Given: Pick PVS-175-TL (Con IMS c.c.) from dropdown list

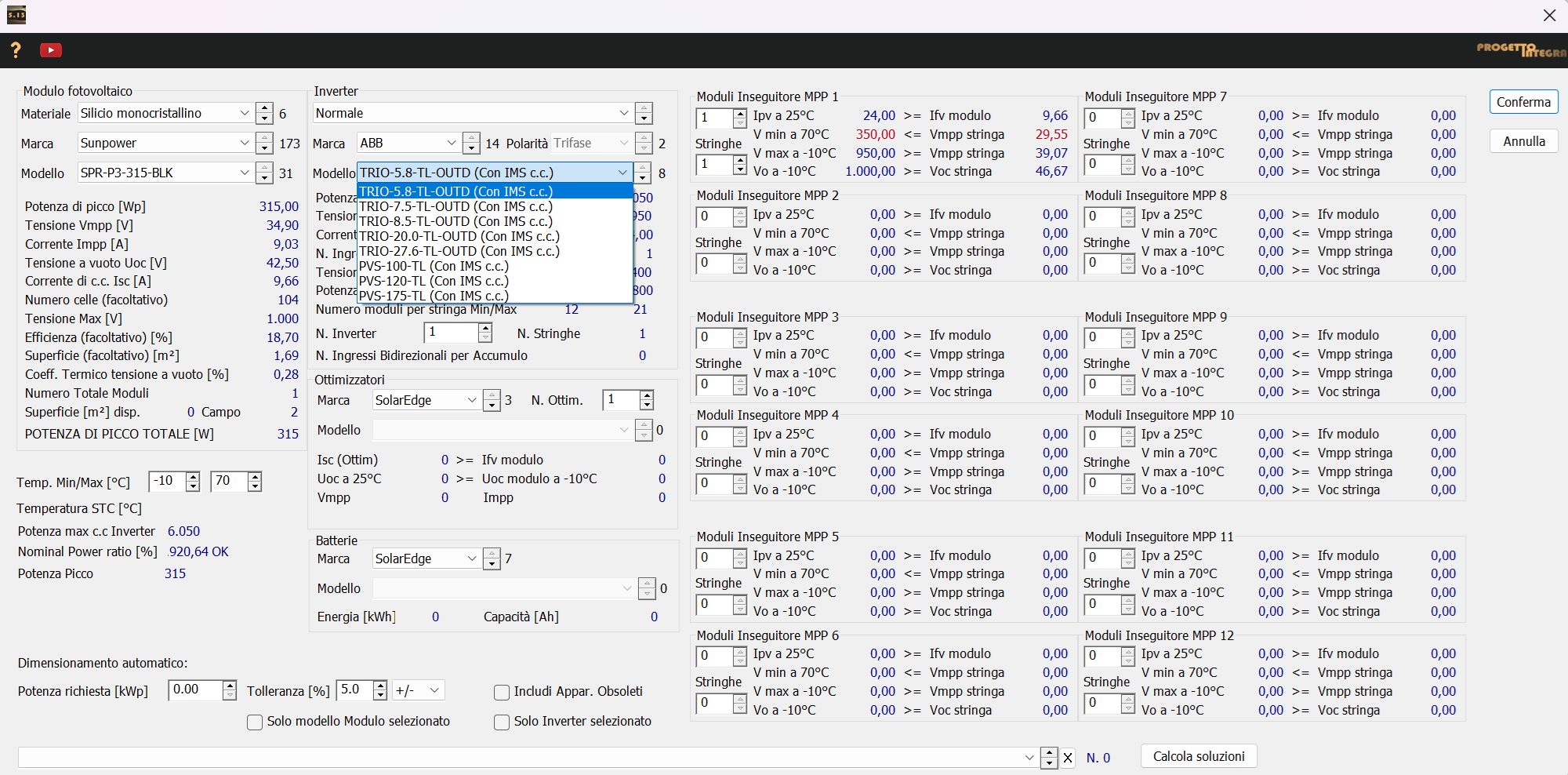Looking at the screenshot, I should (x=494, y=296).
